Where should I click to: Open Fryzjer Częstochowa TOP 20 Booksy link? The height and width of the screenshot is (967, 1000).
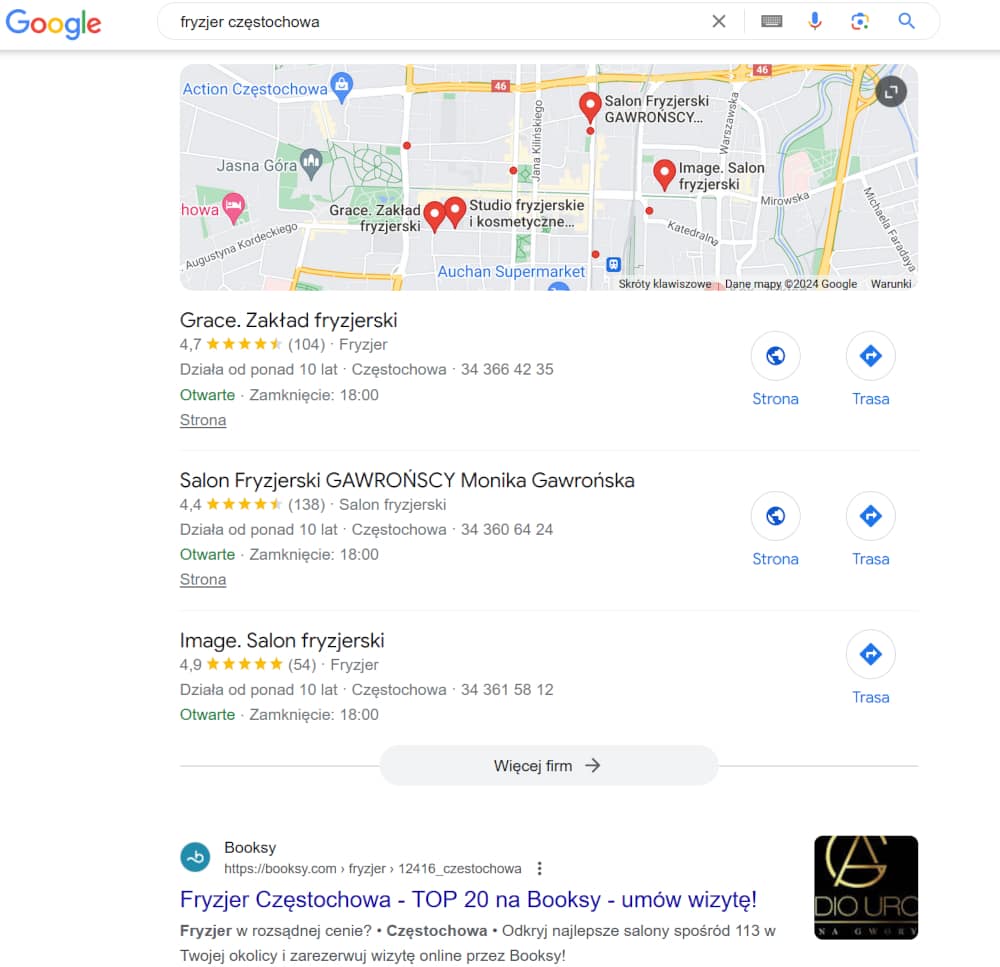(x=468, y=899)
